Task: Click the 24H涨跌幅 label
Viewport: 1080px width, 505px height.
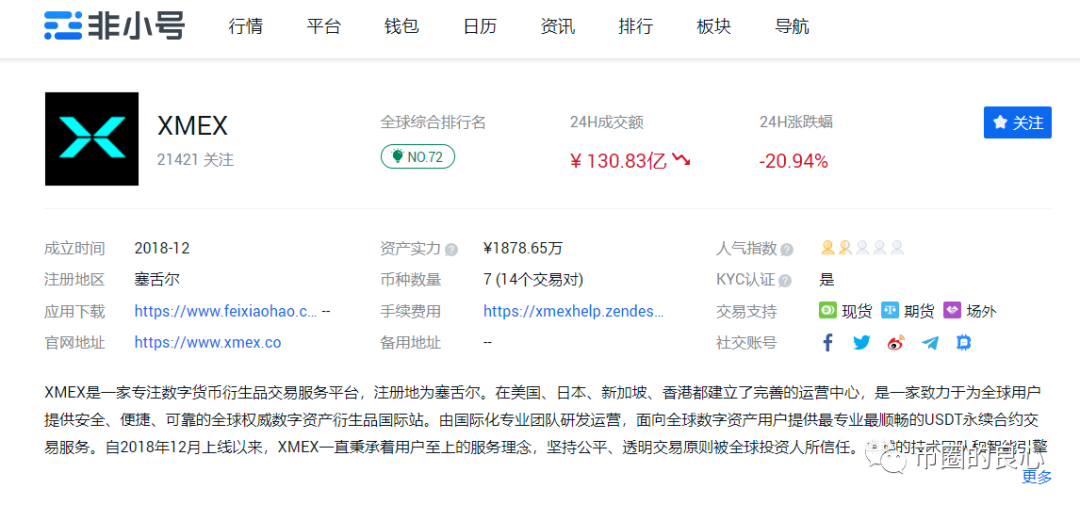Action: click(x=796, y=123)
